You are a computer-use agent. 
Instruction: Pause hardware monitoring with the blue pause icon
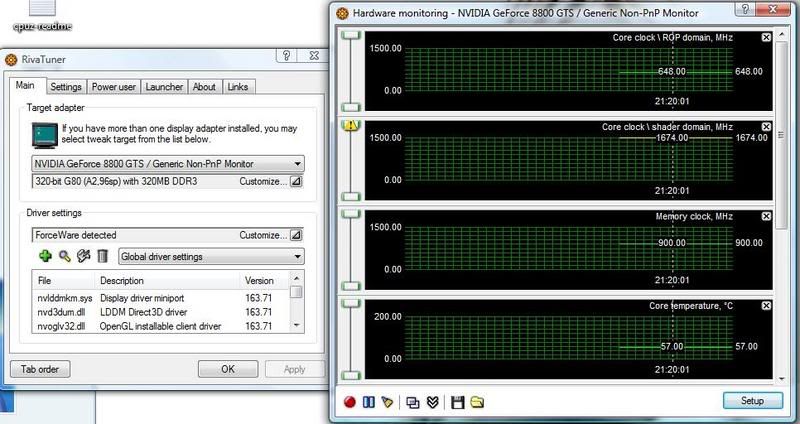coord(368,403)
